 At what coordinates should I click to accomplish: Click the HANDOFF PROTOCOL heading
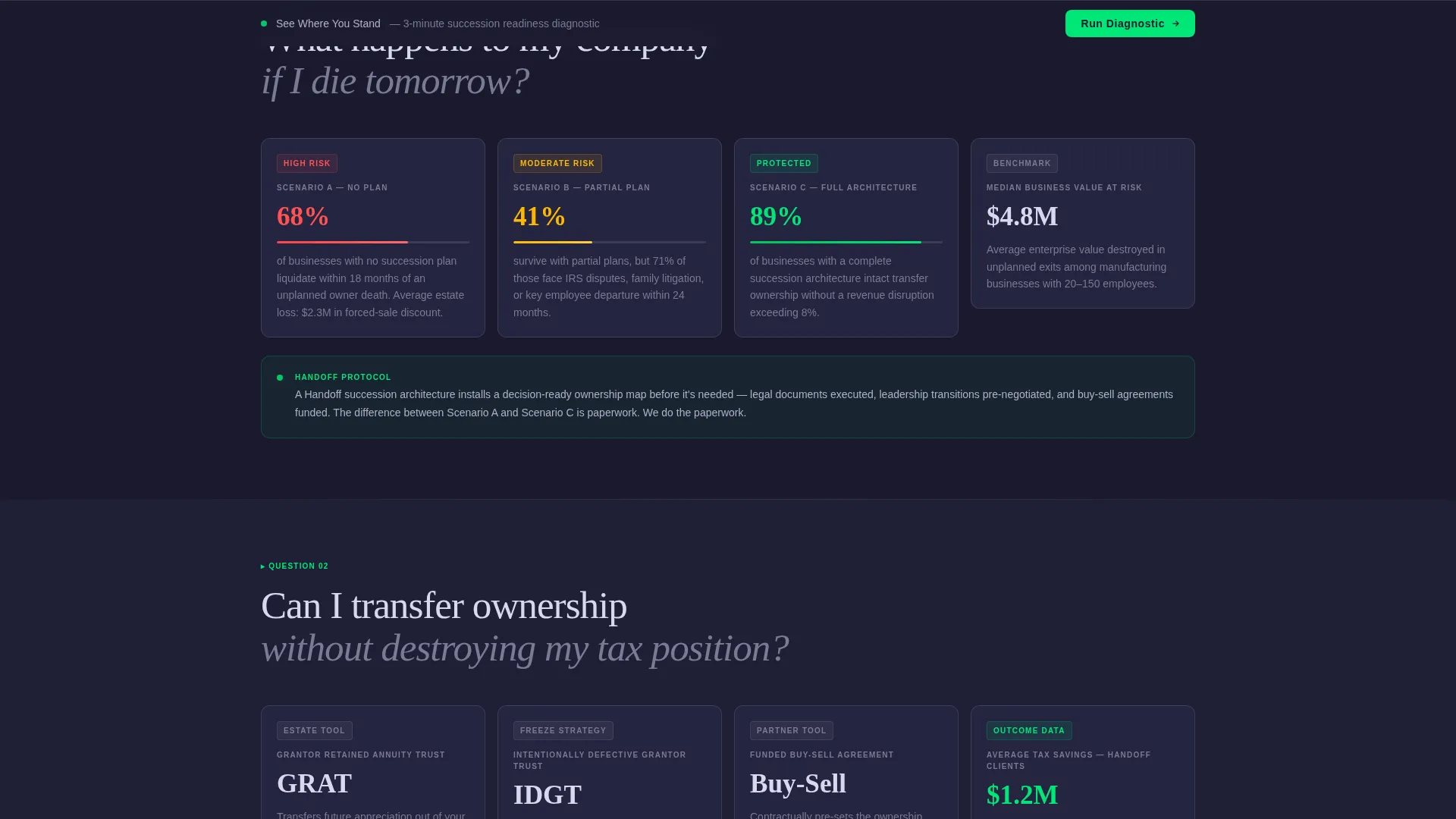click(x=343, y=377)
